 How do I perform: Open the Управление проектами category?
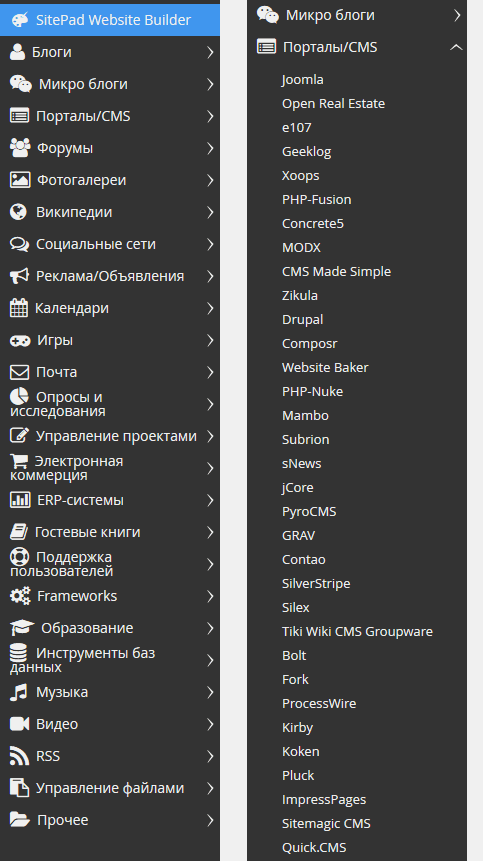[110, 437]
